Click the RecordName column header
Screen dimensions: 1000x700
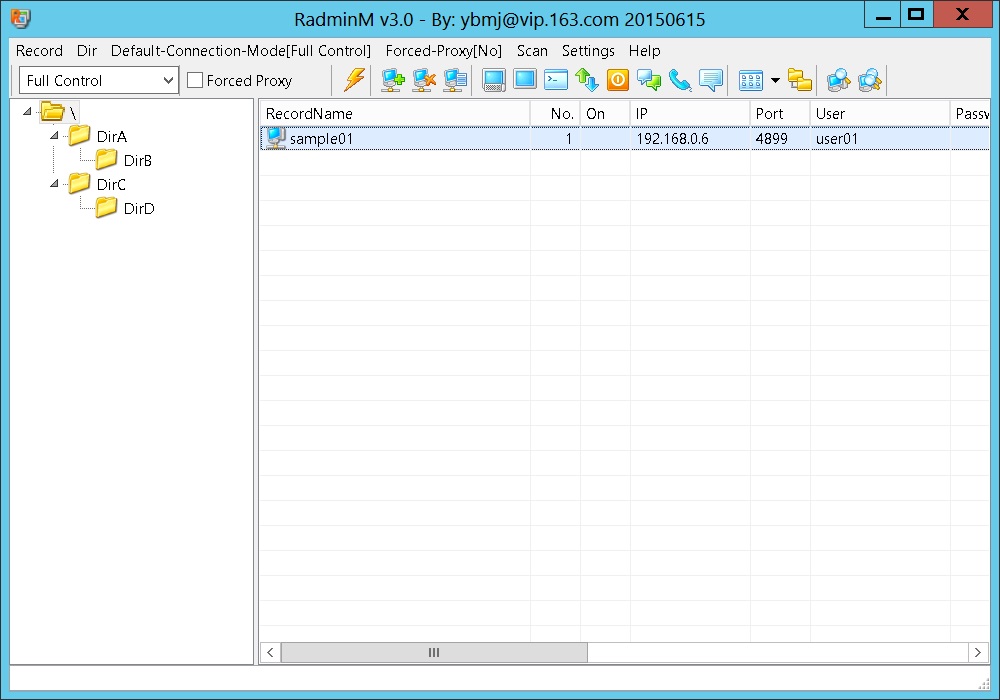(394, 114)
